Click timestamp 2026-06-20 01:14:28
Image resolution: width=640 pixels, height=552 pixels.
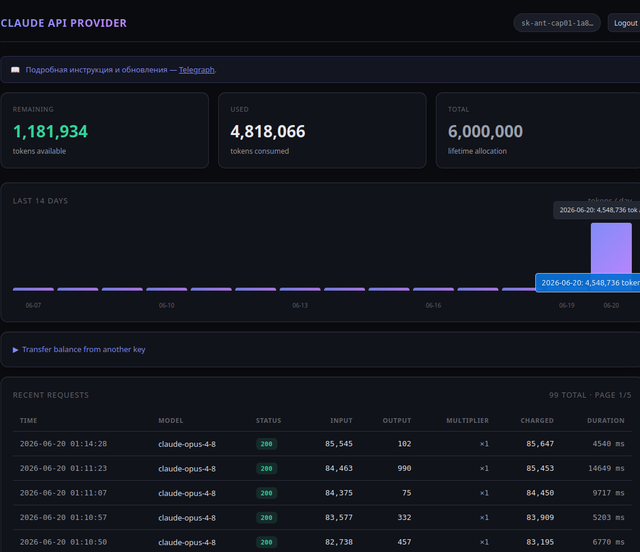coord(63,444)
